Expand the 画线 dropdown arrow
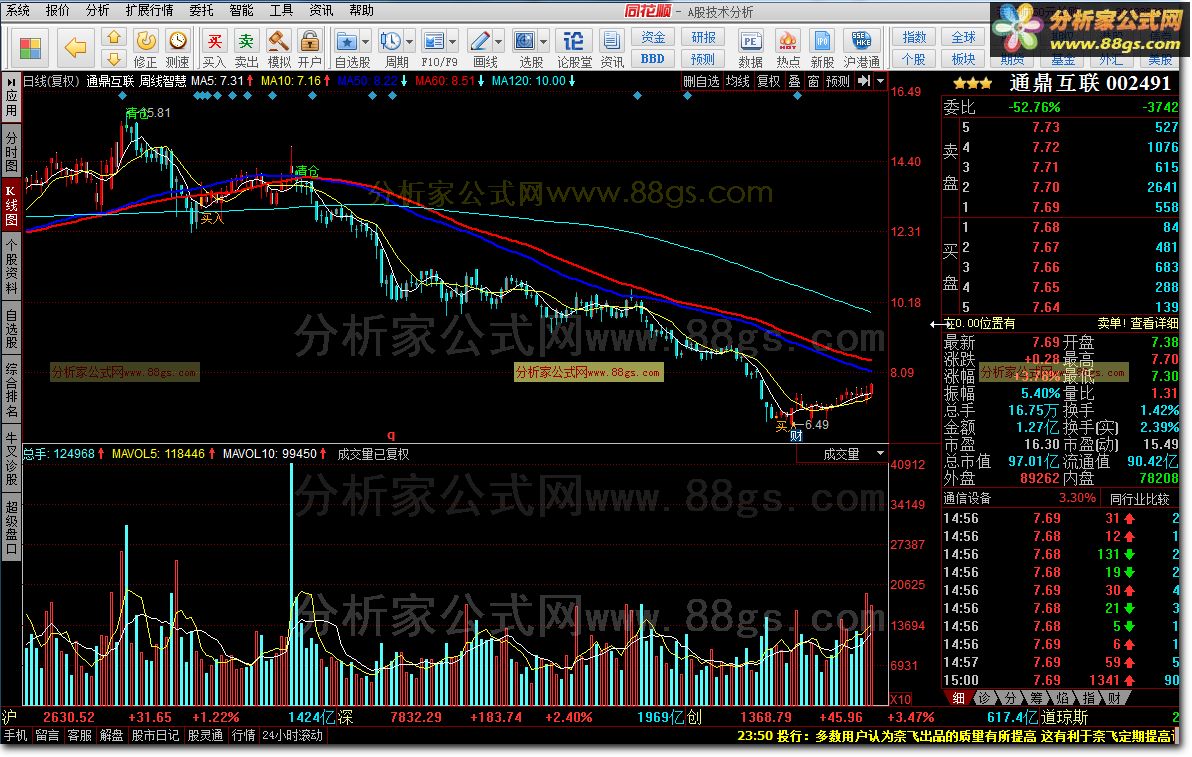The width and height of the screenshot is (1192, 757). click(x=499, y=42)
